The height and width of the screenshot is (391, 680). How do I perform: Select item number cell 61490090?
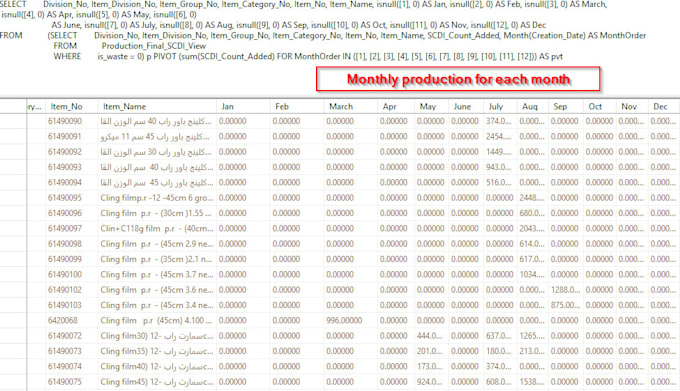pos(65,121)
